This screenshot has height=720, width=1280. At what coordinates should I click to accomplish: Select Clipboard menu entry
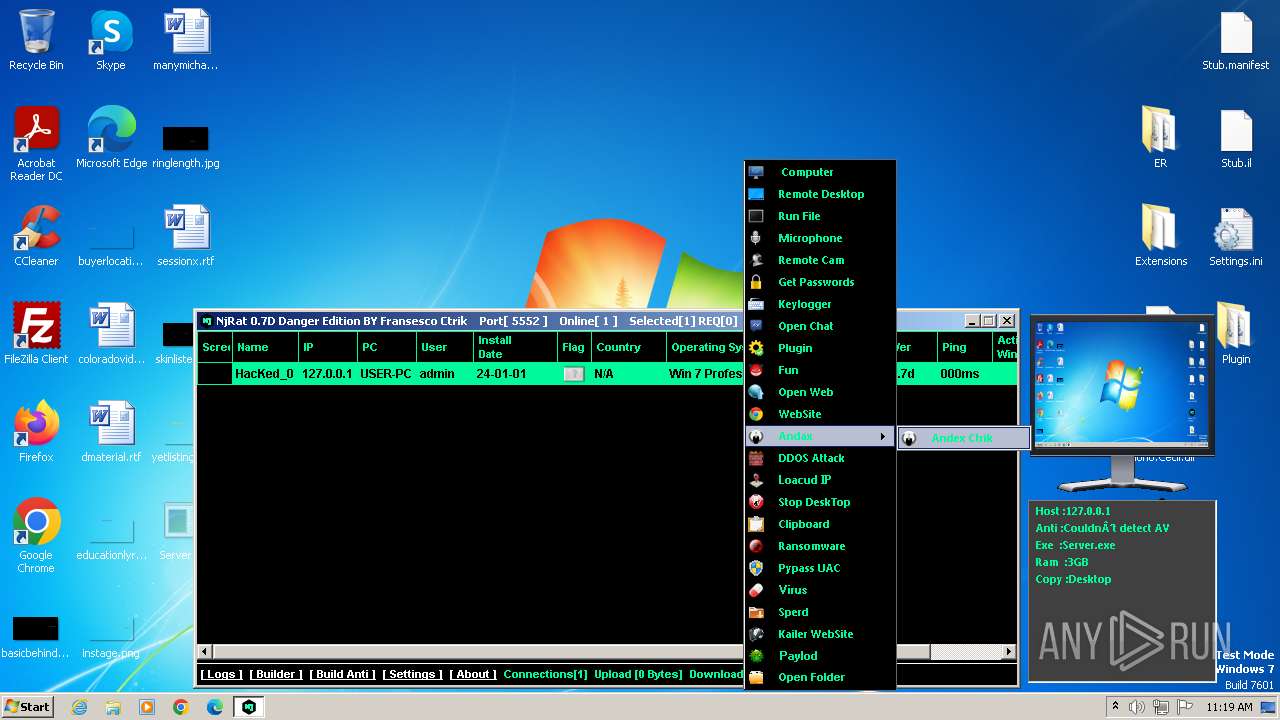820,524
